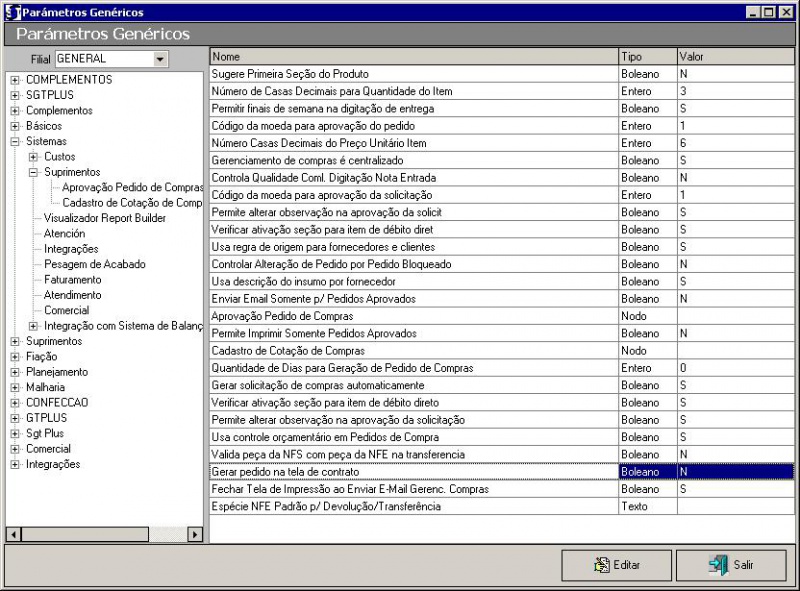Expand the SGTPLUS tree node

coord(15,95)
